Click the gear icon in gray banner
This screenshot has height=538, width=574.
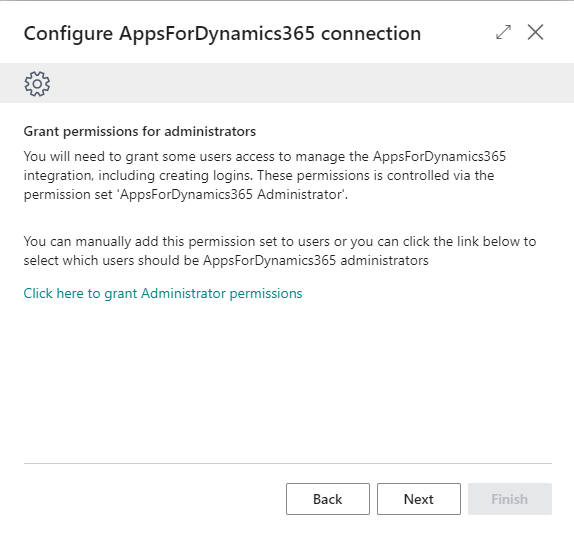click(37, 84)
